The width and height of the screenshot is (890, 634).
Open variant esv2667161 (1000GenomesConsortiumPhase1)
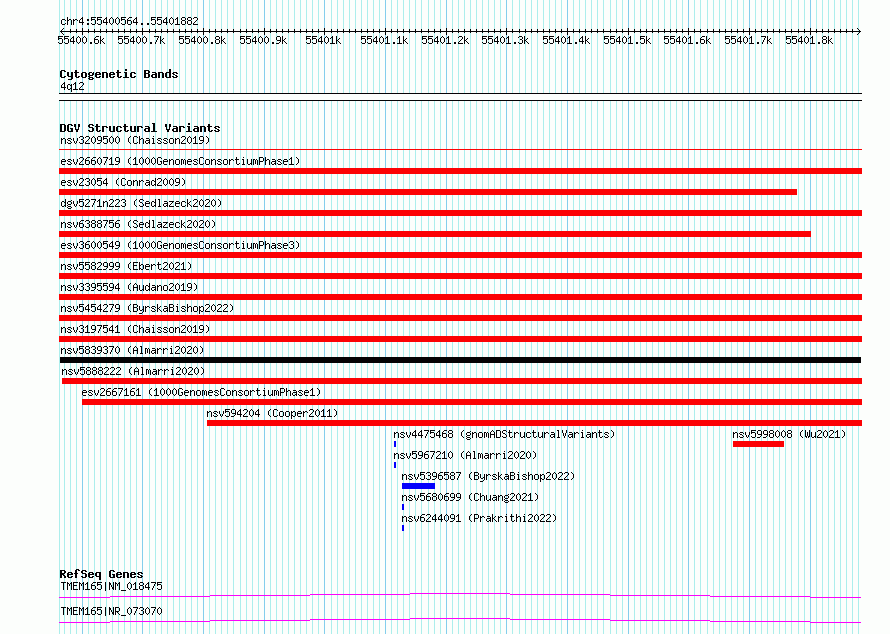coord(201,392)
